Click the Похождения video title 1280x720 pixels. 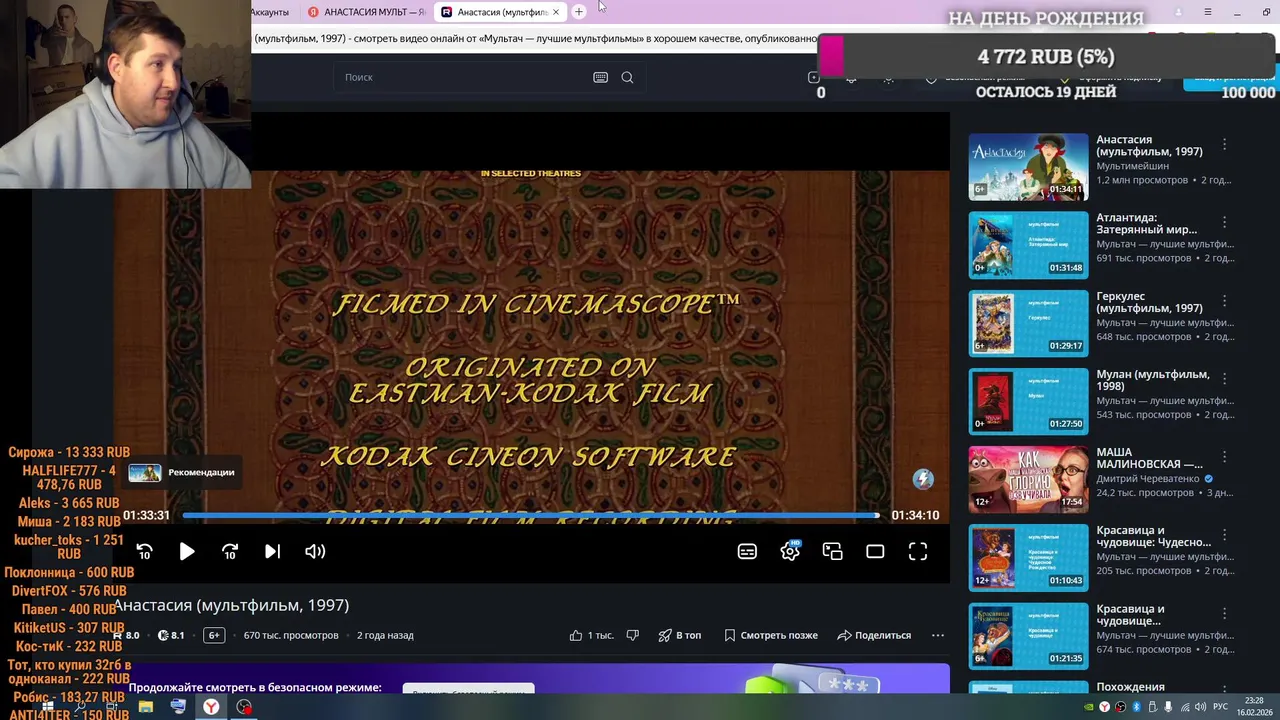(x=1130, y=687)
